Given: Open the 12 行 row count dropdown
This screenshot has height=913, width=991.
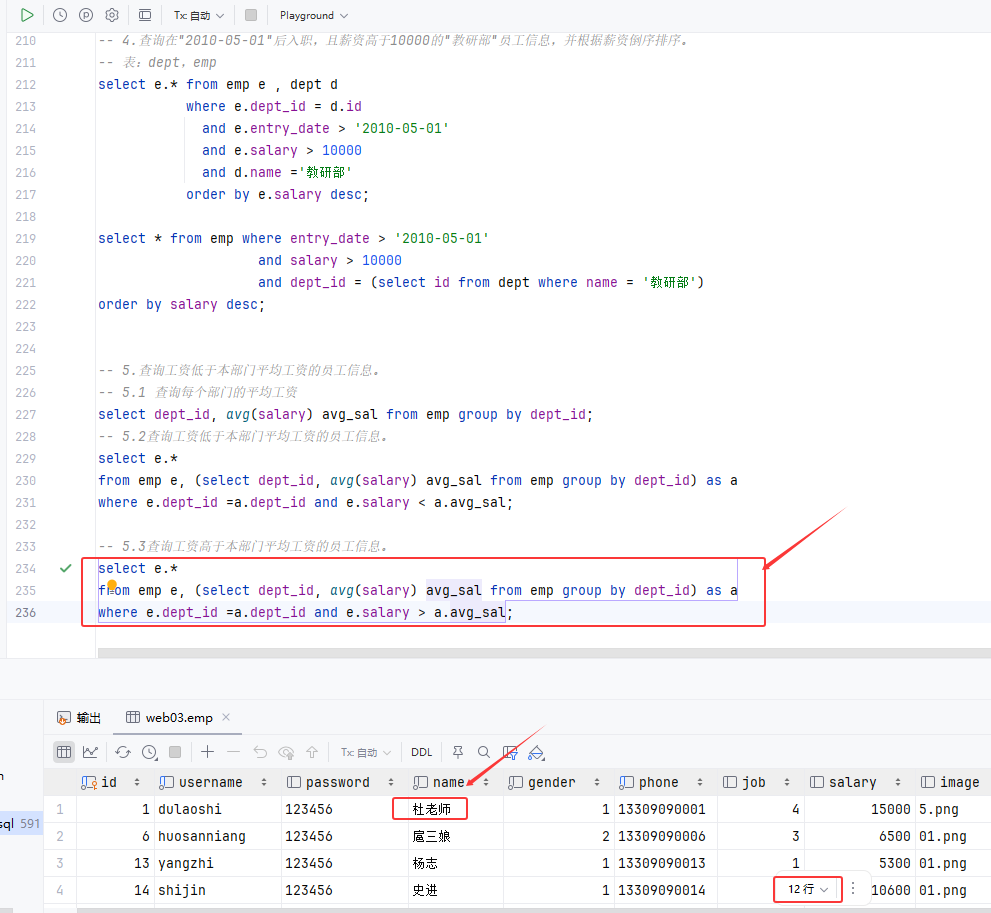Looking at the screenshot, I should [x=807, y=888].
